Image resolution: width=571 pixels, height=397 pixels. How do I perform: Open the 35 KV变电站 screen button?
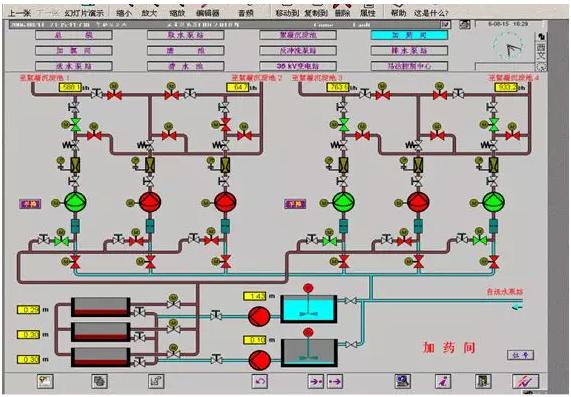pyautogui.click(x=298, y=66)
